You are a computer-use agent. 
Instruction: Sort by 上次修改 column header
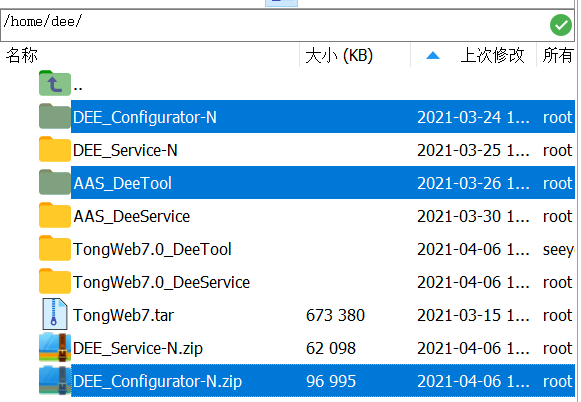[x=492, y=56]
